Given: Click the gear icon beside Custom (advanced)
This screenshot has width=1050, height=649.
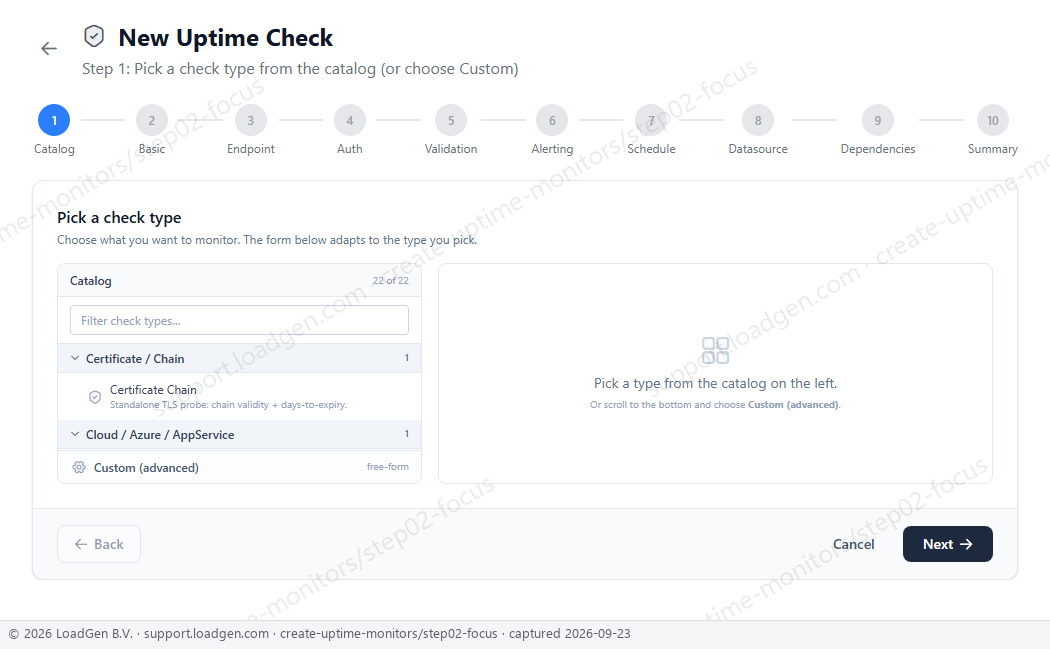Looking at the screenshot, I should 79,467.
